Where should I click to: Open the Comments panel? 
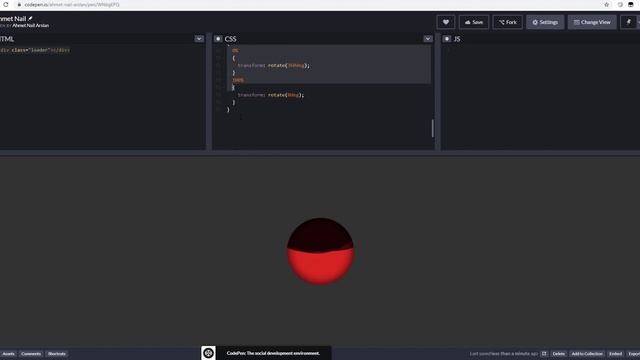31,354
